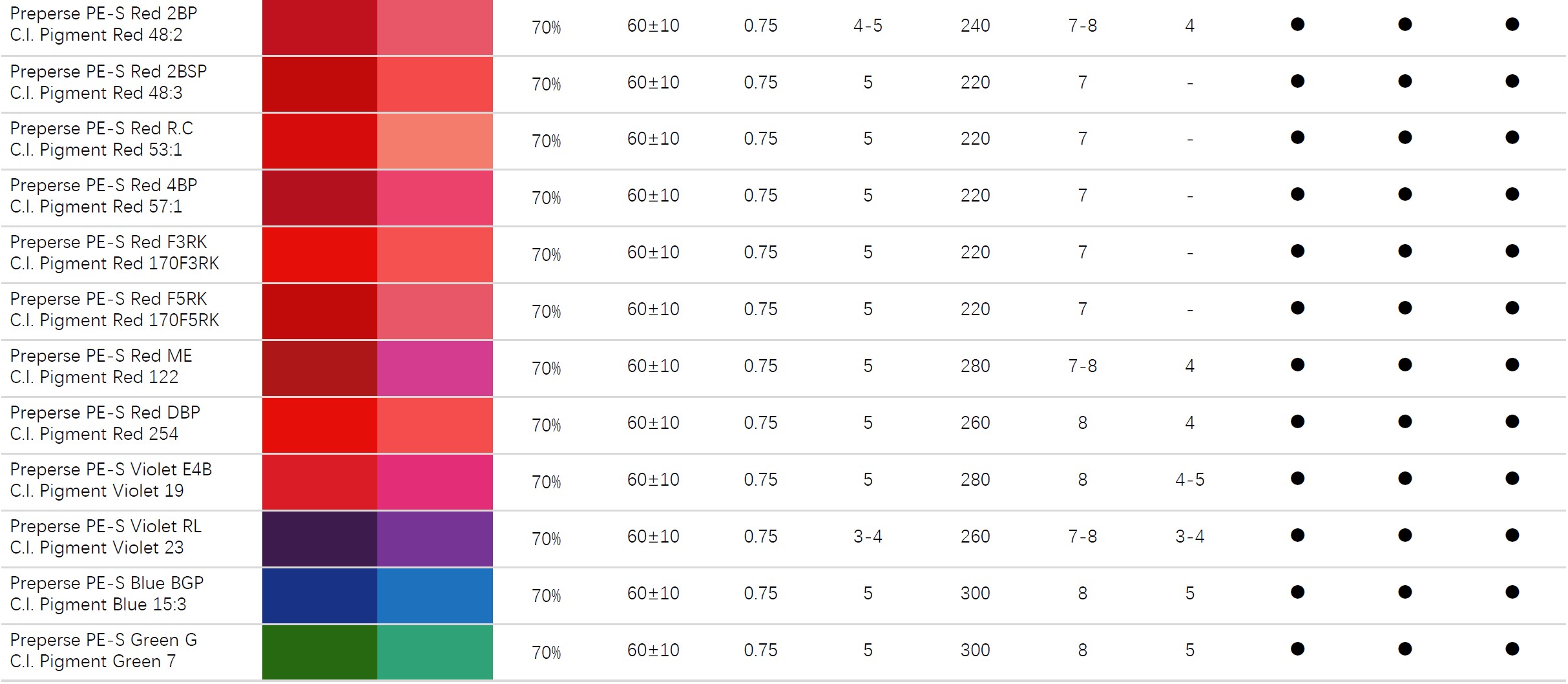The image size is (1568, 684).
Task: Click the pink tint swatch for Violet E4B
Action: click(435, 482)
